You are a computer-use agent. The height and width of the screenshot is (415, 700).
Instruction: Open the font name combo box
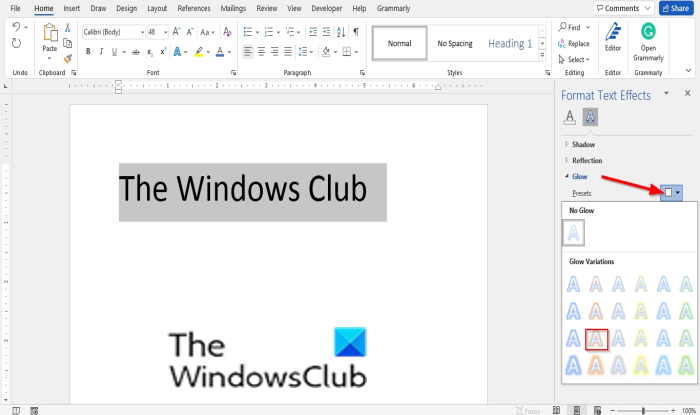114,32
